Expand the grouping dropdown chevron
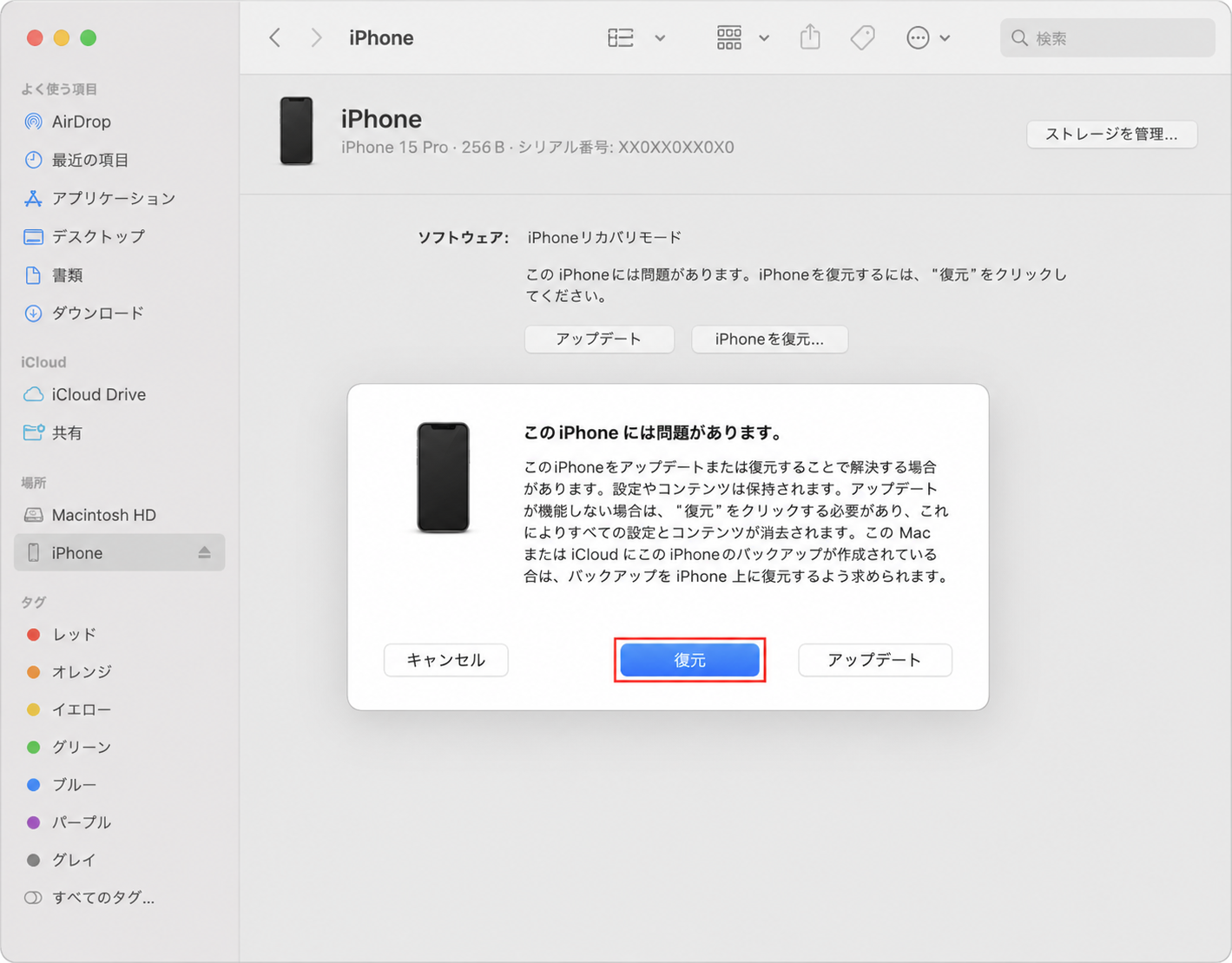Screen dimensions: 1232x963 (764, 38)
